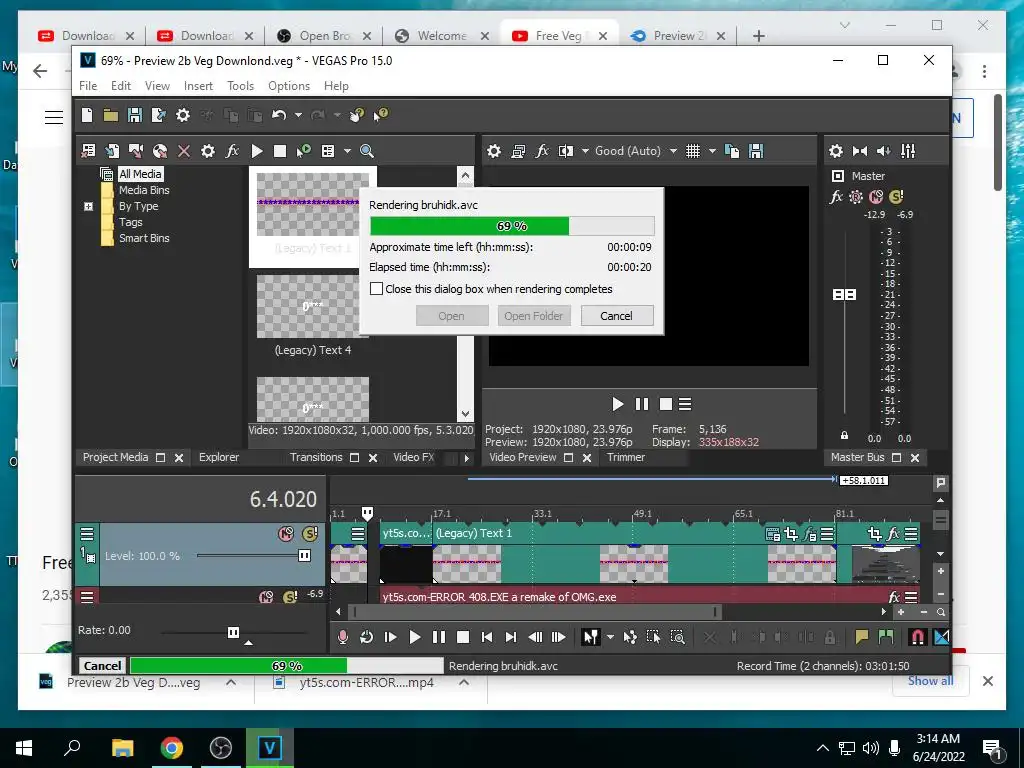Click the Save project floppy icon
Image resolution: width=1024 pixels, height=768 pixels.
pos(135,116)
